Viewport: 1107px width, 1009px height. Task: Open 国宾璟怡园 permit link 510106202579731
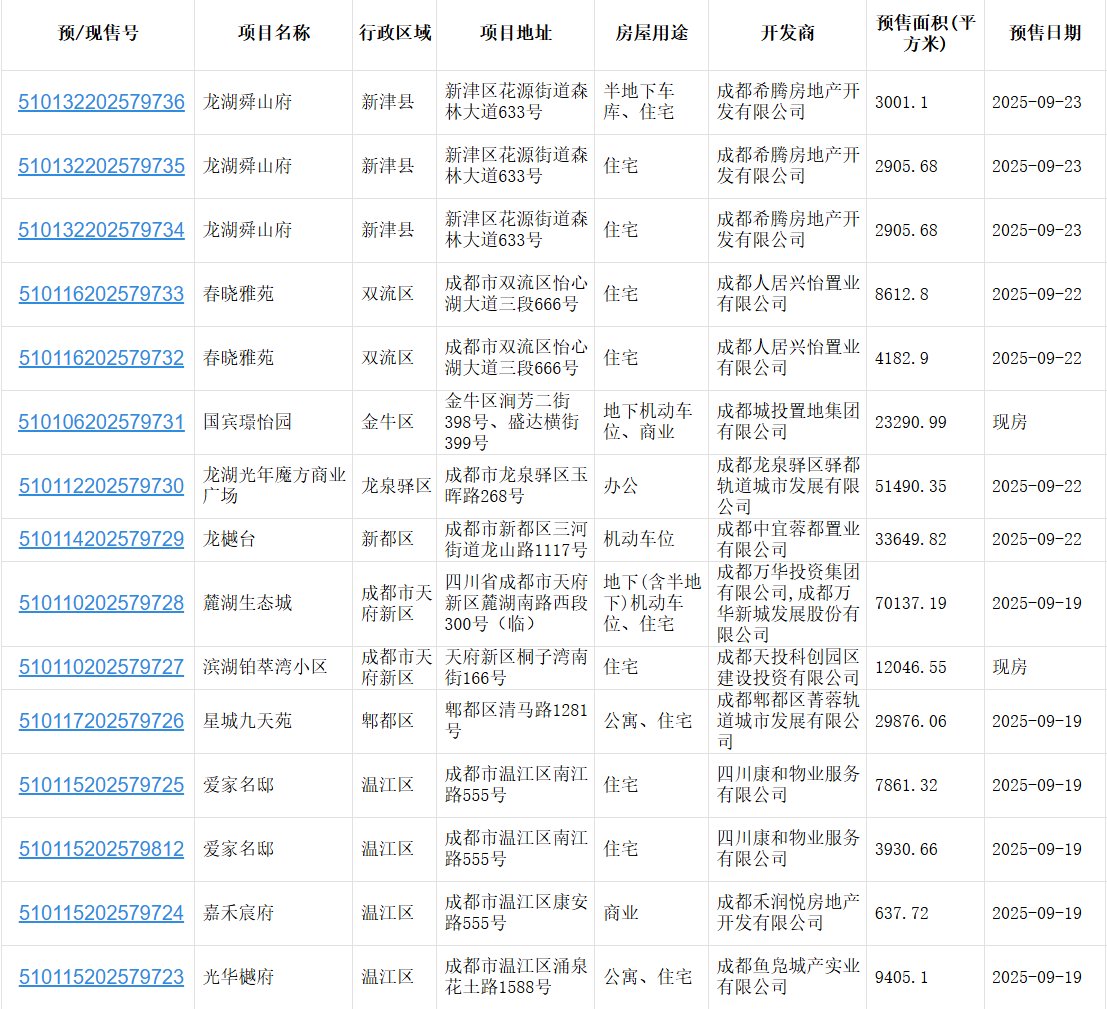101,422
